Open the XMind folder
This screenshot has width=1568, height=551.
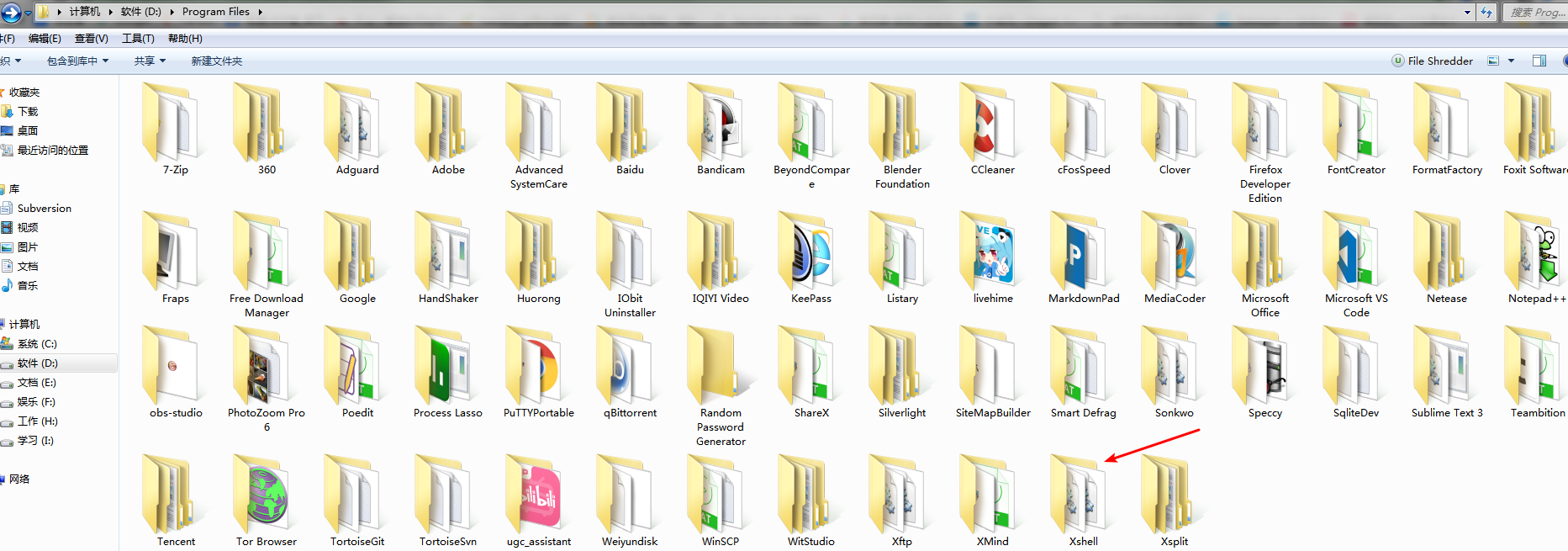(993, 501)
